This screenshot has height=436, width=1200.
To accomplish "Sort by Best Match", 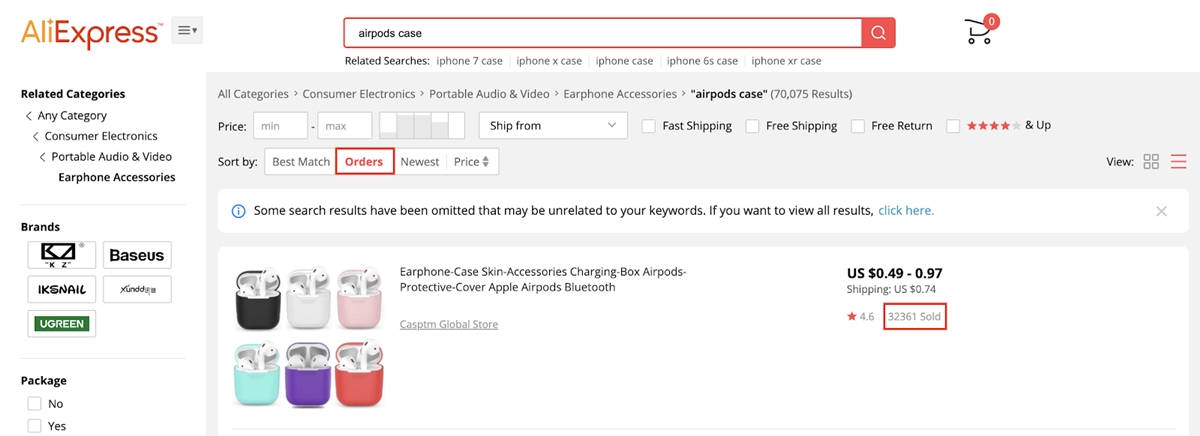I will 300,162.
